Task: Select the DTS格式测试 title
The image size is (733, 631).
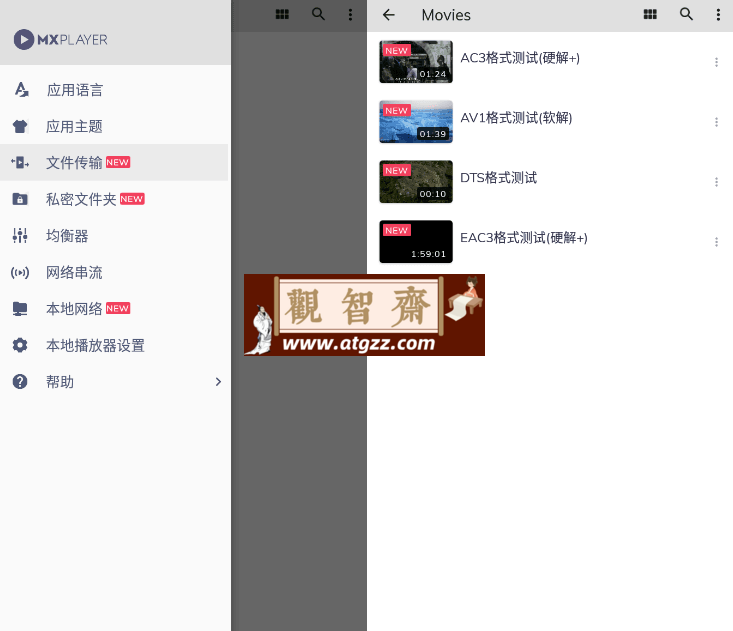Action: pos(498,178)
